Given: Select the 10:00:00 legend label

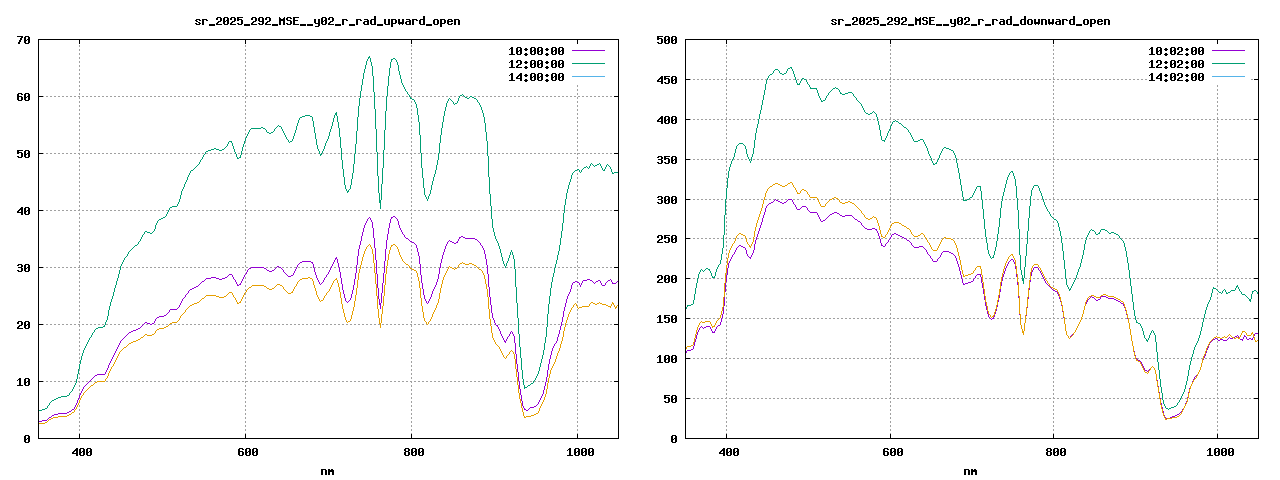Looking at the screenshot, I should [536, 51].
